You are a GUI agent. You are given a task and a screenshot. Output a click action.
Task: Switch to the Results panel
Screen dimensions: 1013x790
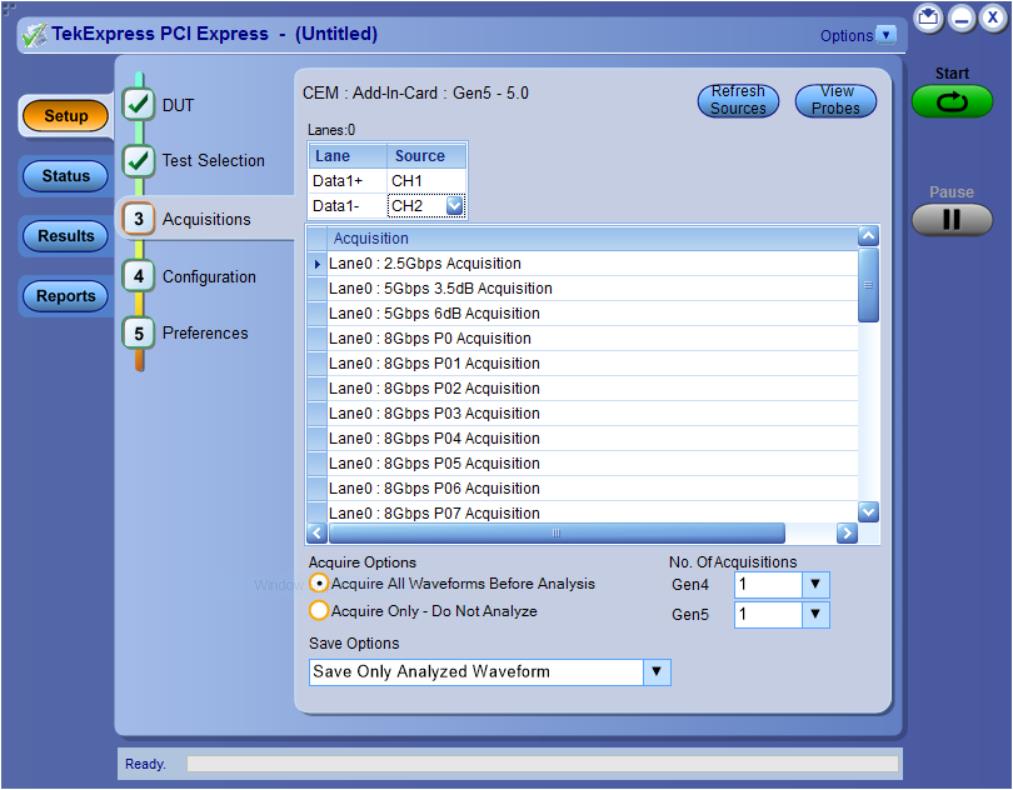coord(65,236)
